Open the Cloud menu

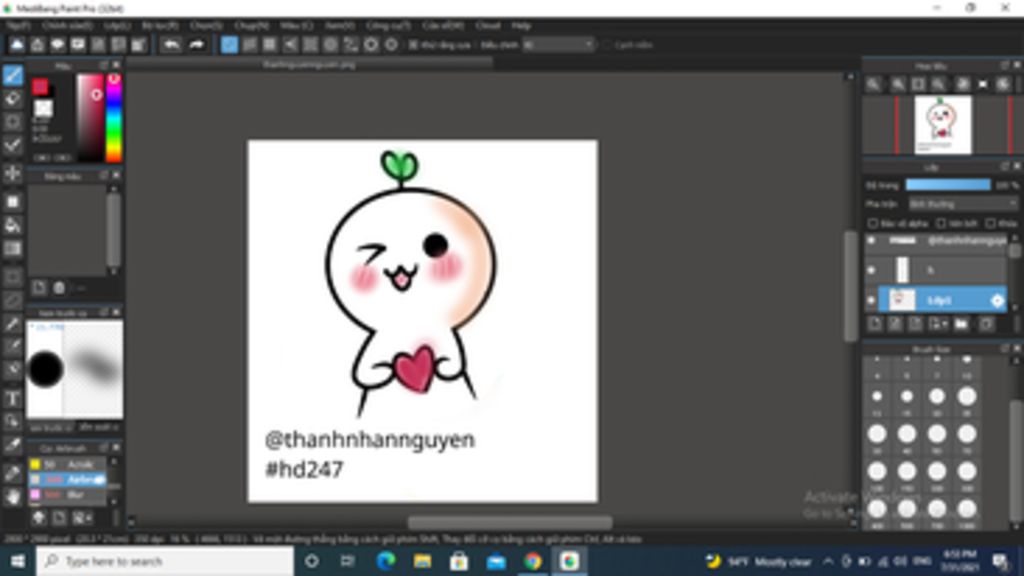tap(488, 25)
